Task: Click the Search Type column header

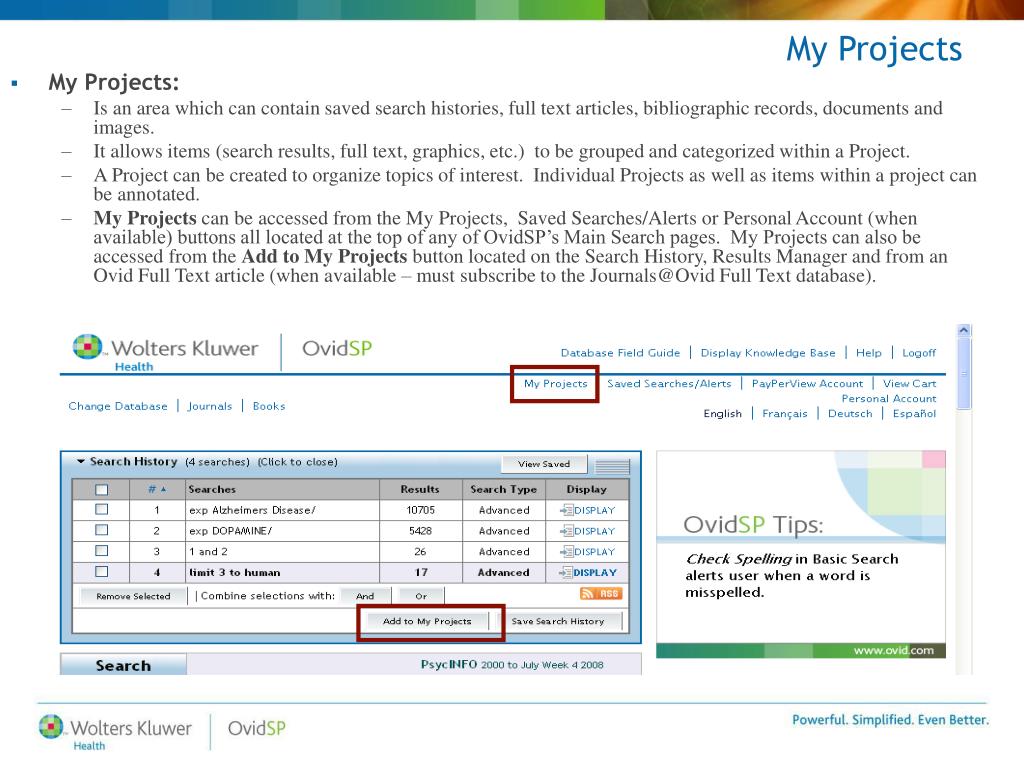Action: 504,489
